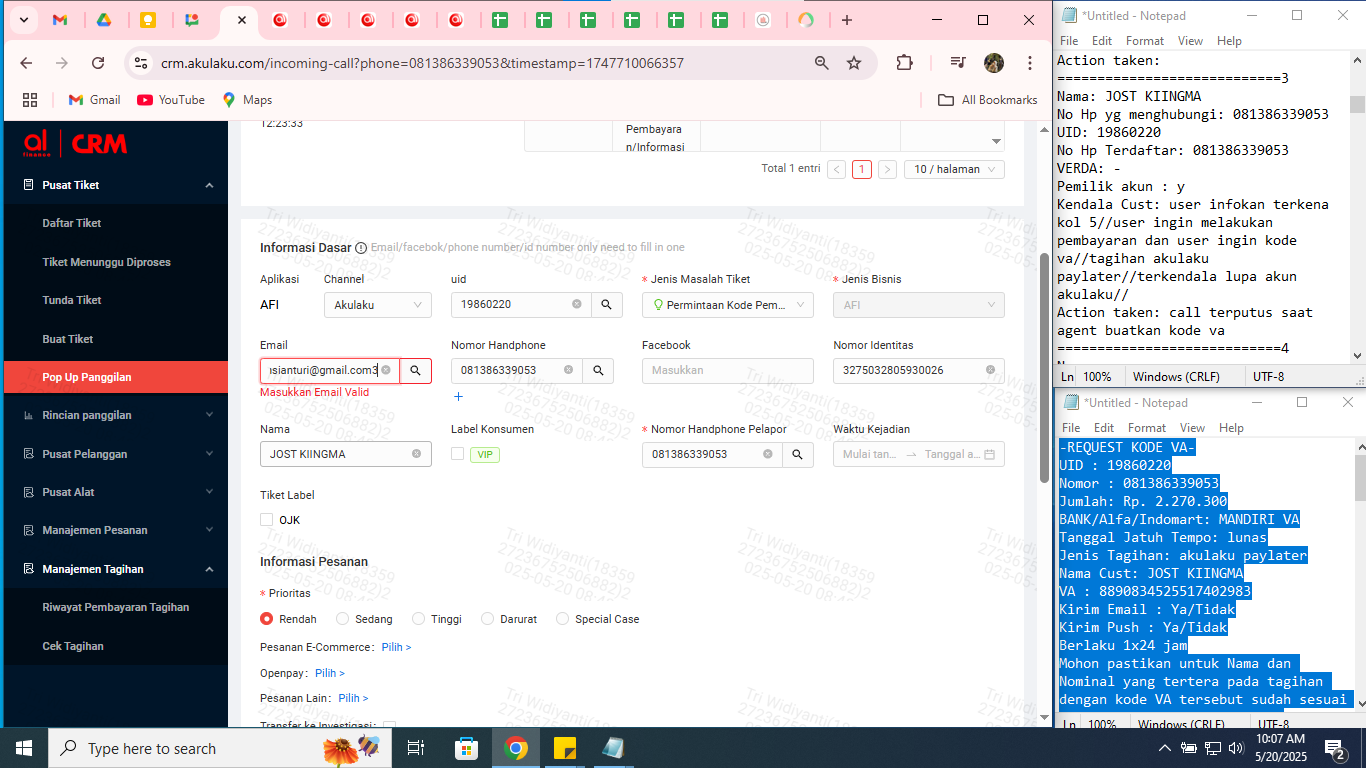Viewport: 1366px width, 768px height.
Task: Clear the Nama field with its X icon
Action: pyautogui.click(x=416, y=455)
